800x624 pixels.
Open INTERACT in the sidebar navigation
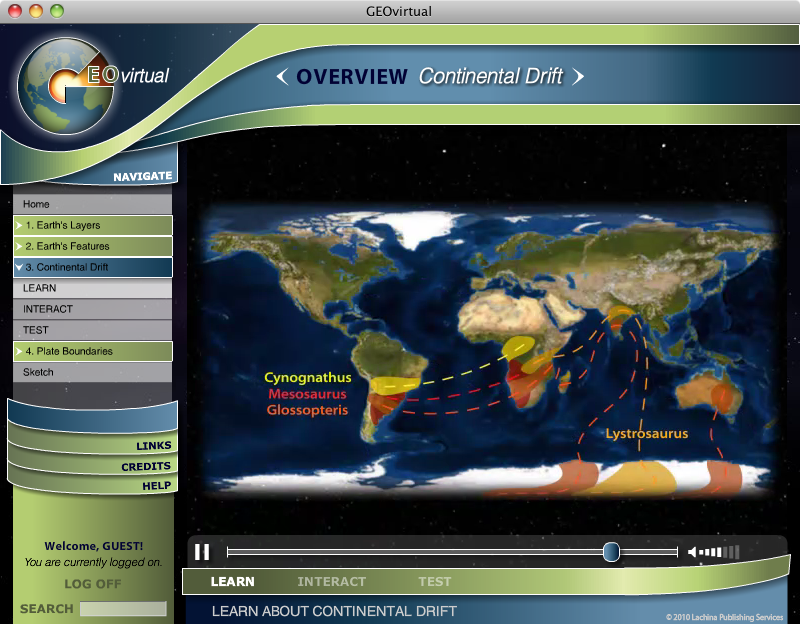[x=92, y=309]
